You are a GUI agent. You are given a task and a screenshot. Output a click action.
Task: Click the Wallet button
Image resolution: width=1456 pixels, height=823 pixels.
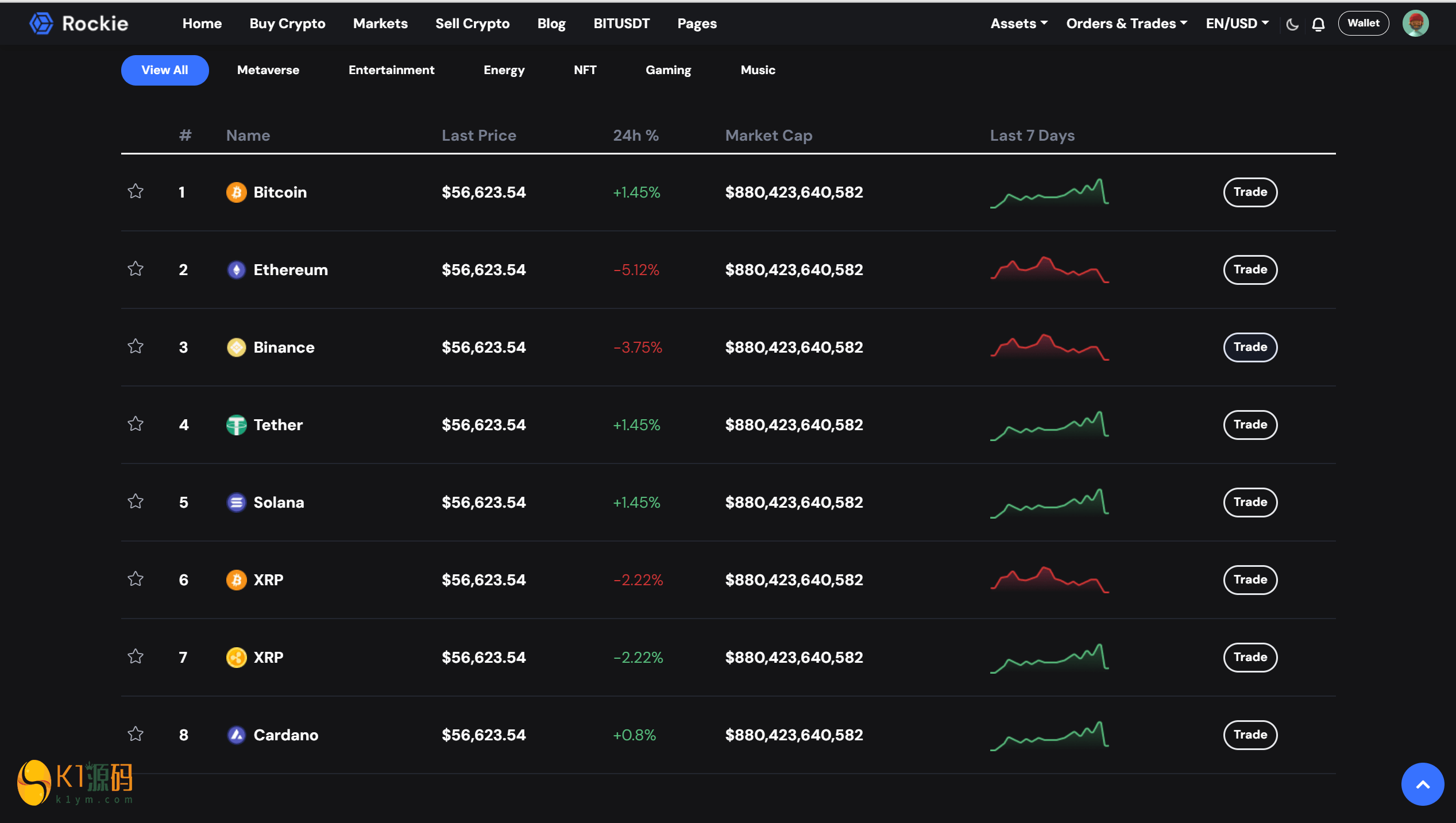click(1363, 24)
